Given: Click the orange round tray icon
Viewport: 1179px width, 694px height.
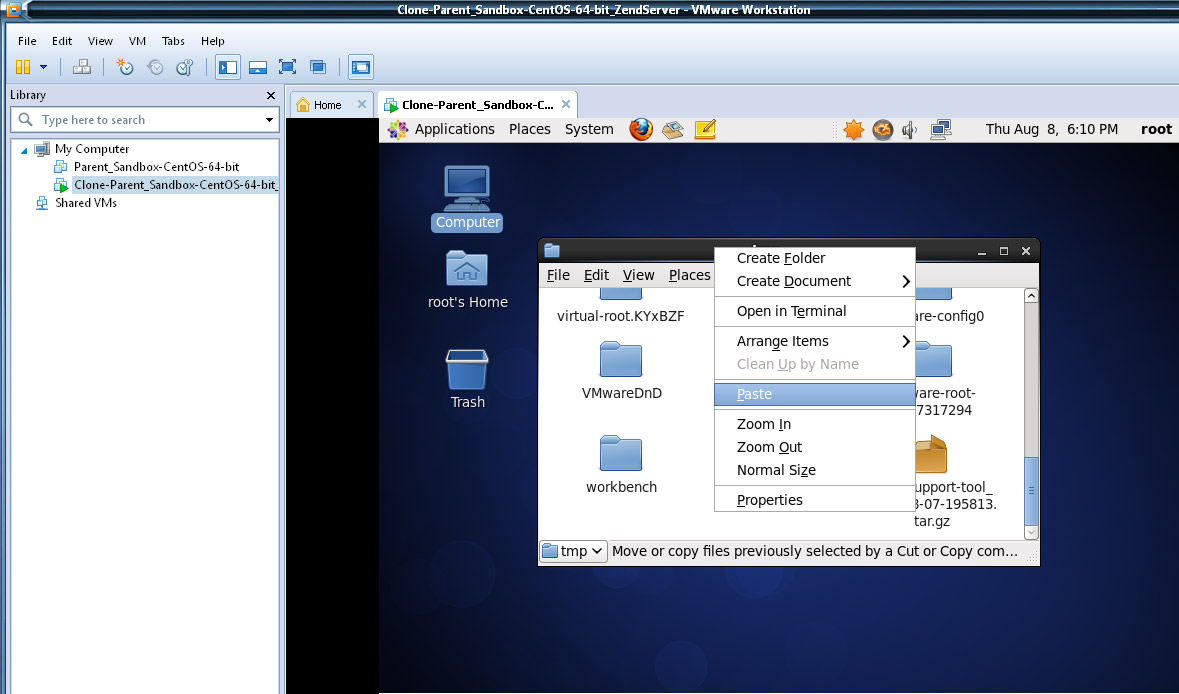Looking at the screenshot, I should click(883, 129).
